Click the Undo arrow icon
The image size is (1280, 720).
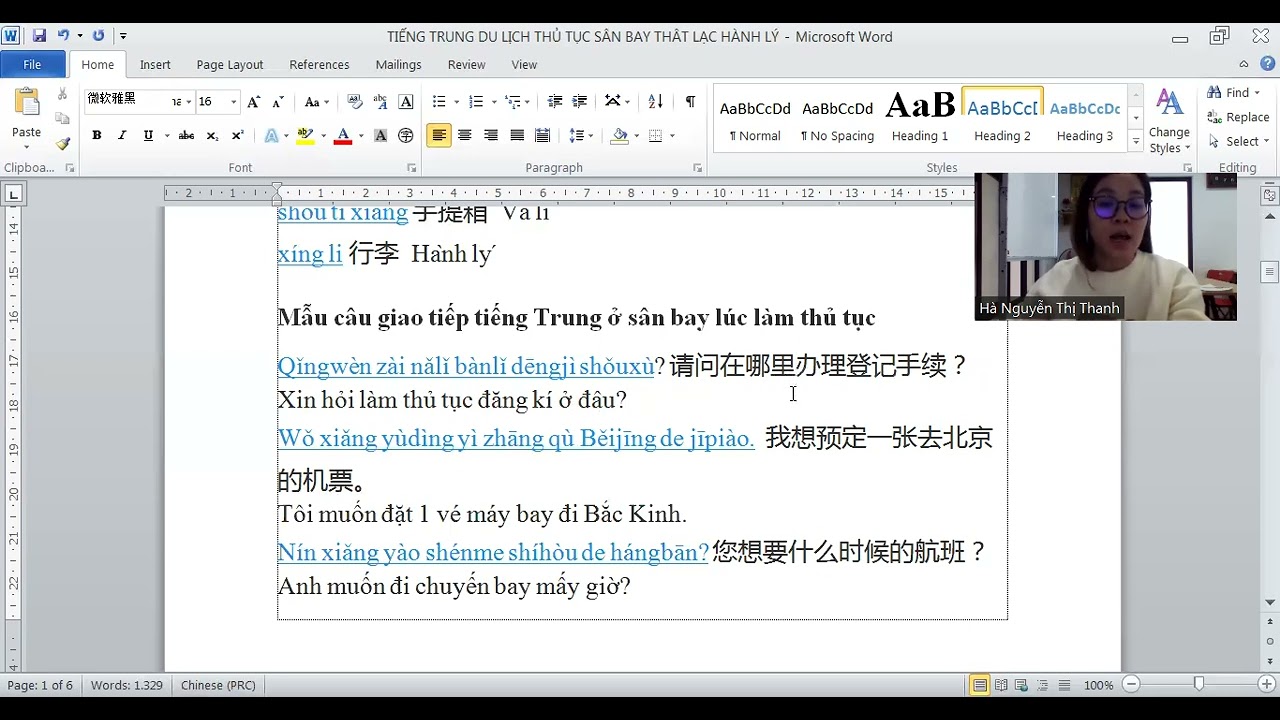(63, 36)
